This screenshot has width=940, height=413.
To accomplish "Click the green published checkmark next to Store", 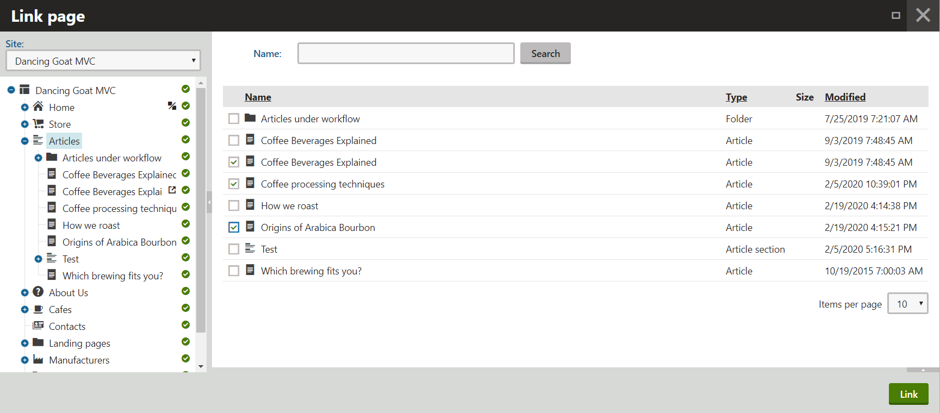I will pyautogui.click(x=185, y=123).
